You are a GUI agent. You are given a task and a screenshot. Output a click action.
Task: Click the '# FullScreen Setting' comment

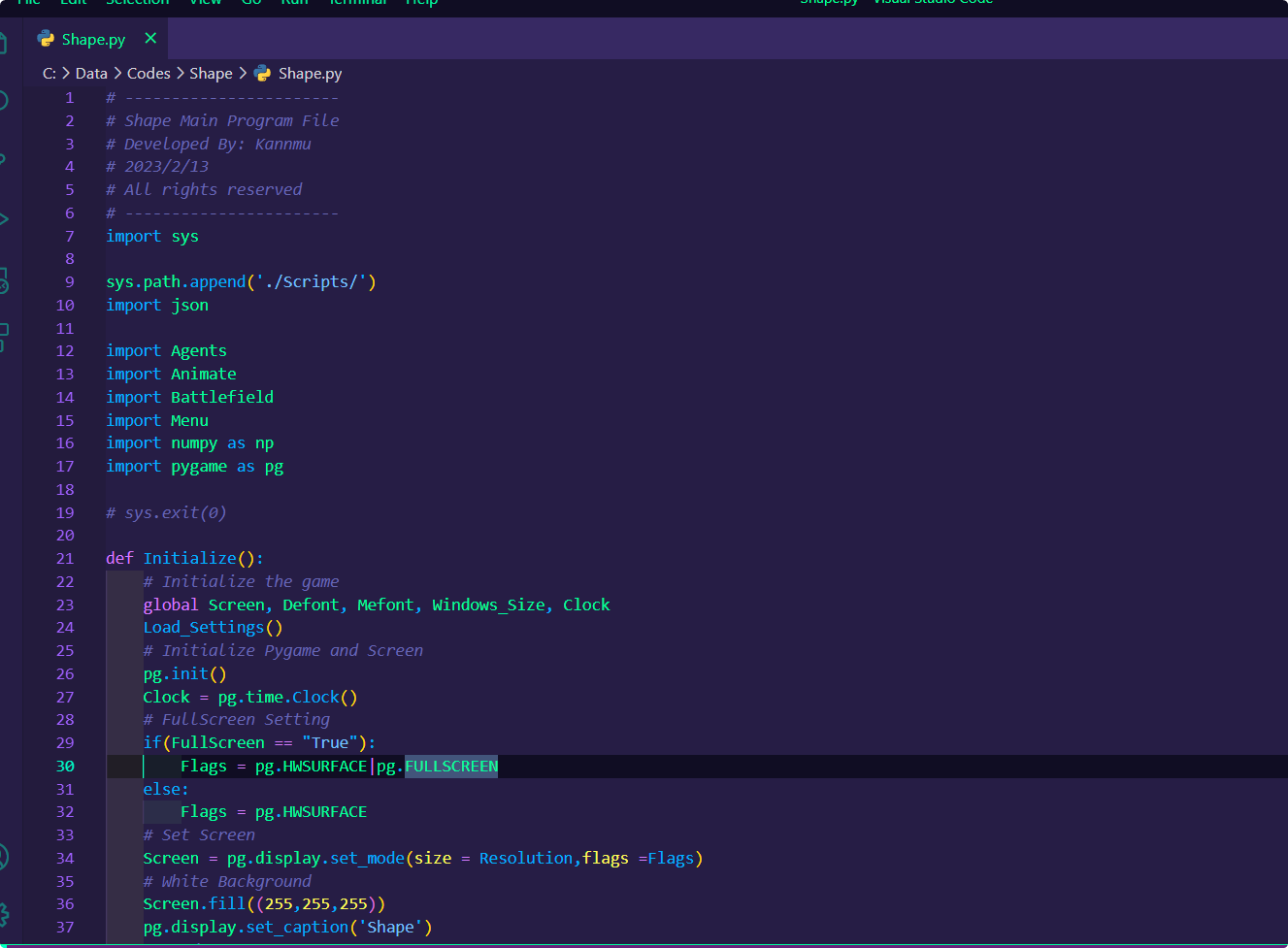coord(236,720)
